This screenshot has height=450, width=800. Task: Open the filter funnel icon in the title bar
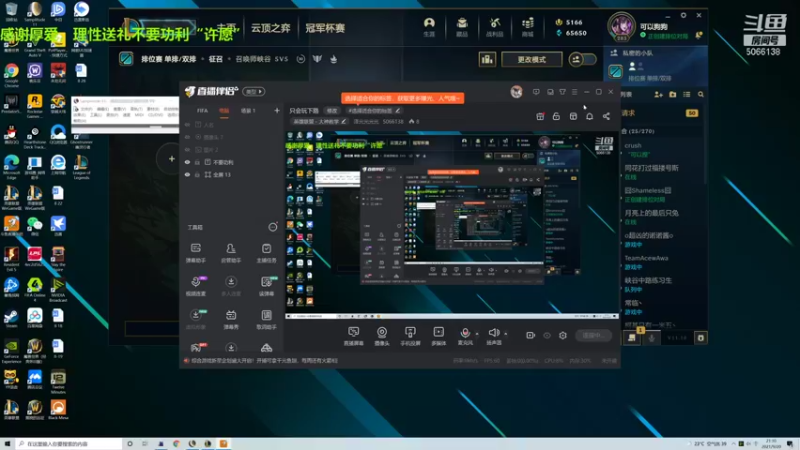tap(562, 92)
